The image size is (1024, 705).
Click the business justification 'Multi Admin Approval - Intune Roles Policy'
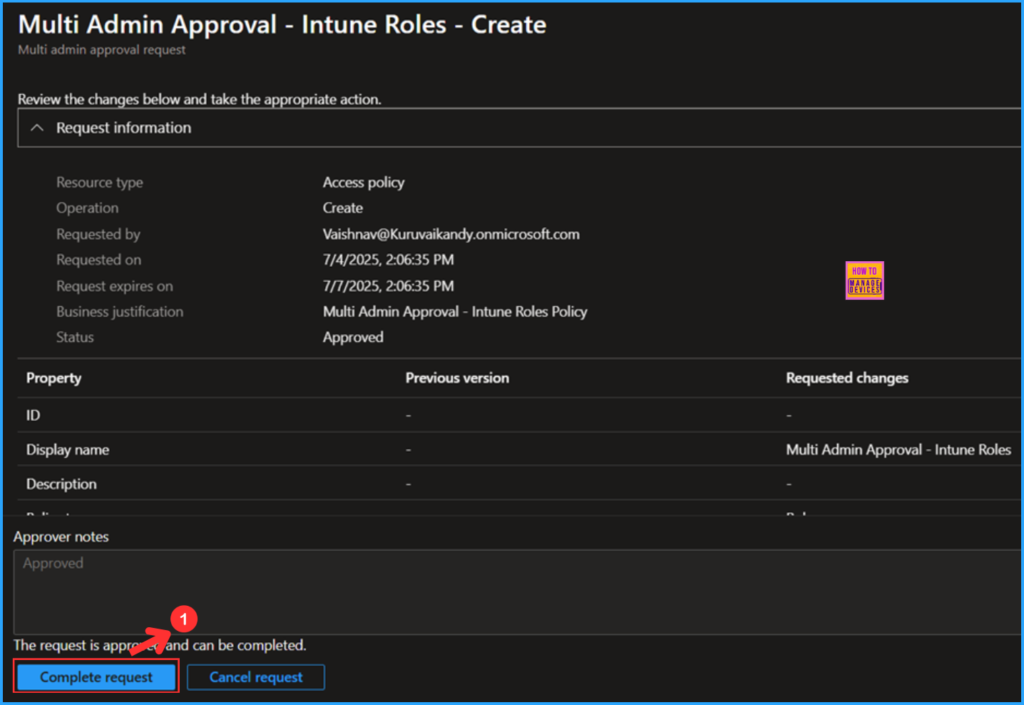pyautogui.click(x=455, y=311)
